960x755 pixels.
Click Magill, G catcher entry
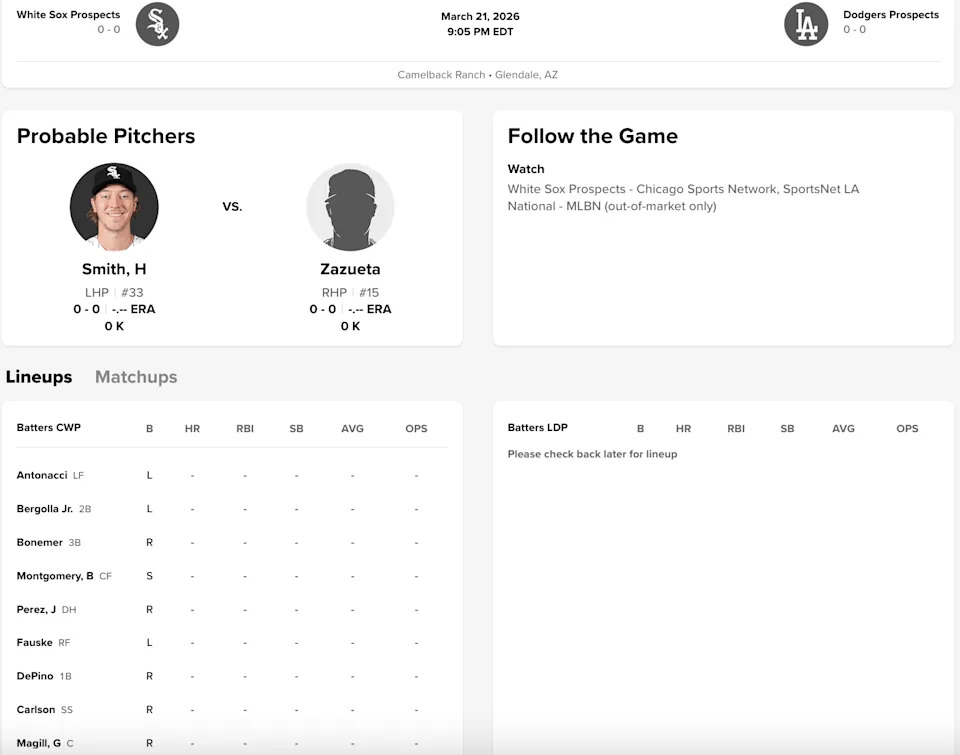point(39,743)
